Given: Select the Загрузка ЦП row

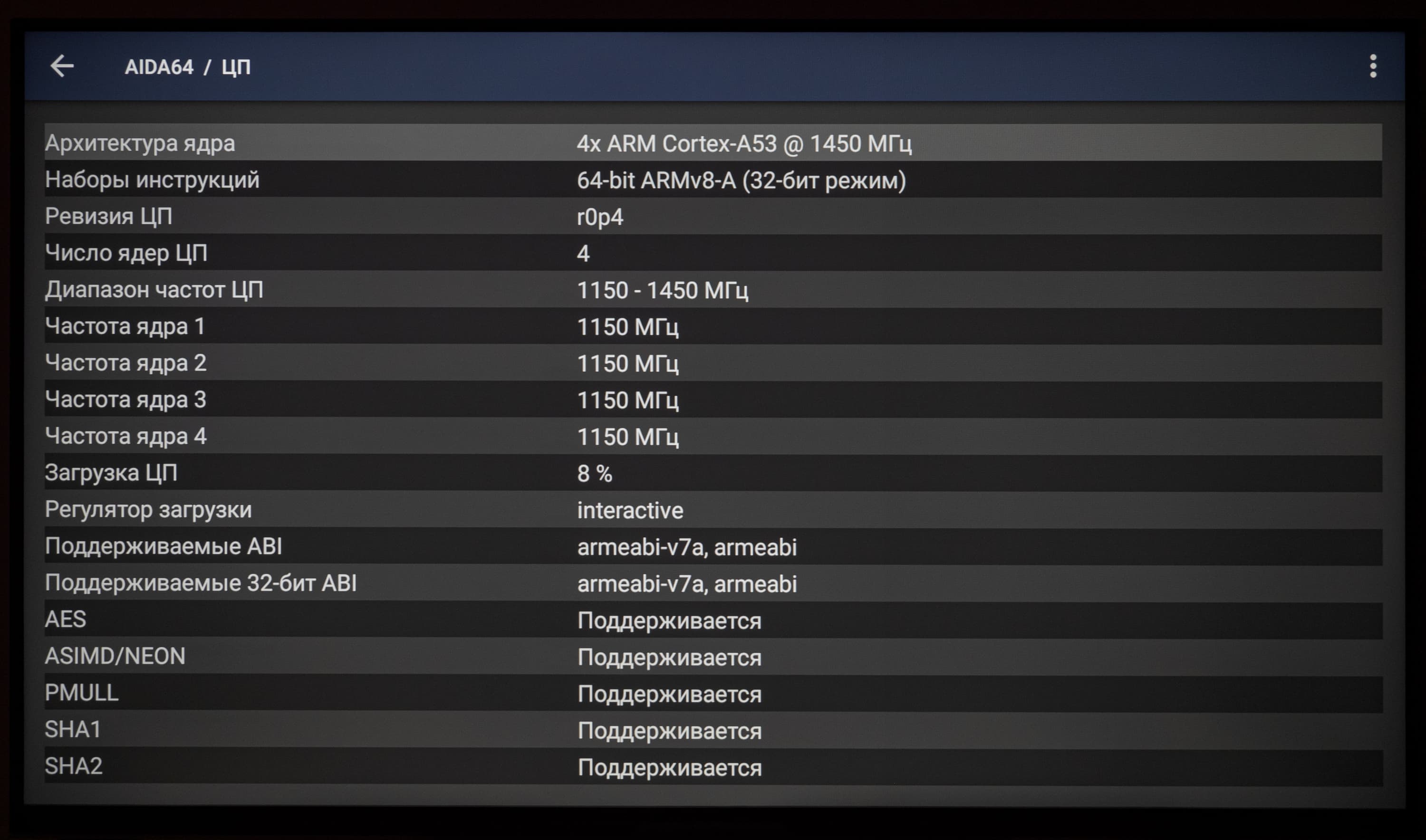Looking at the screenshot, I should click(x=713, y=473).
